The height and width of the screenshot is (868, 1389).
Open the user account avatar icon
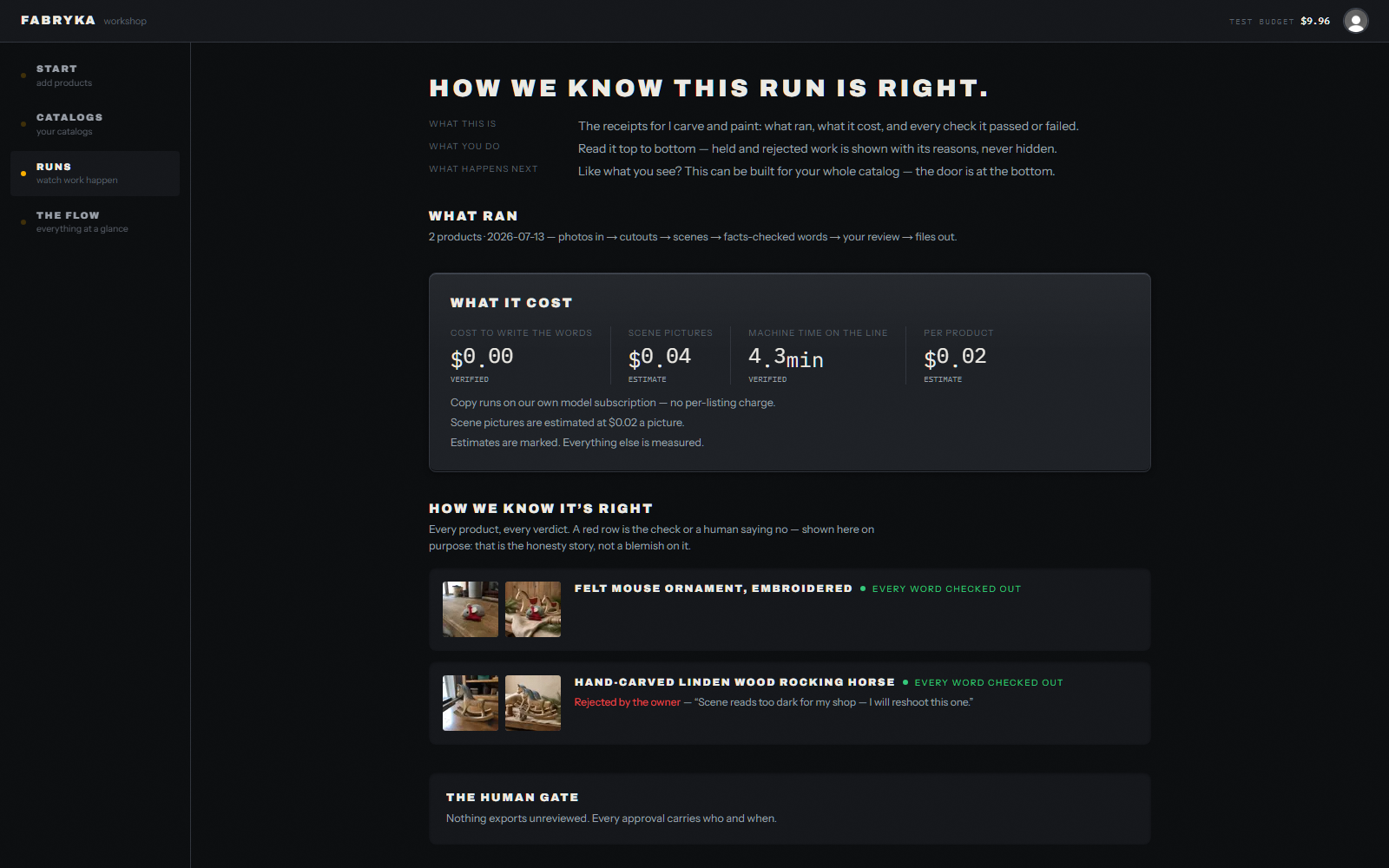tap(1355, 21)
